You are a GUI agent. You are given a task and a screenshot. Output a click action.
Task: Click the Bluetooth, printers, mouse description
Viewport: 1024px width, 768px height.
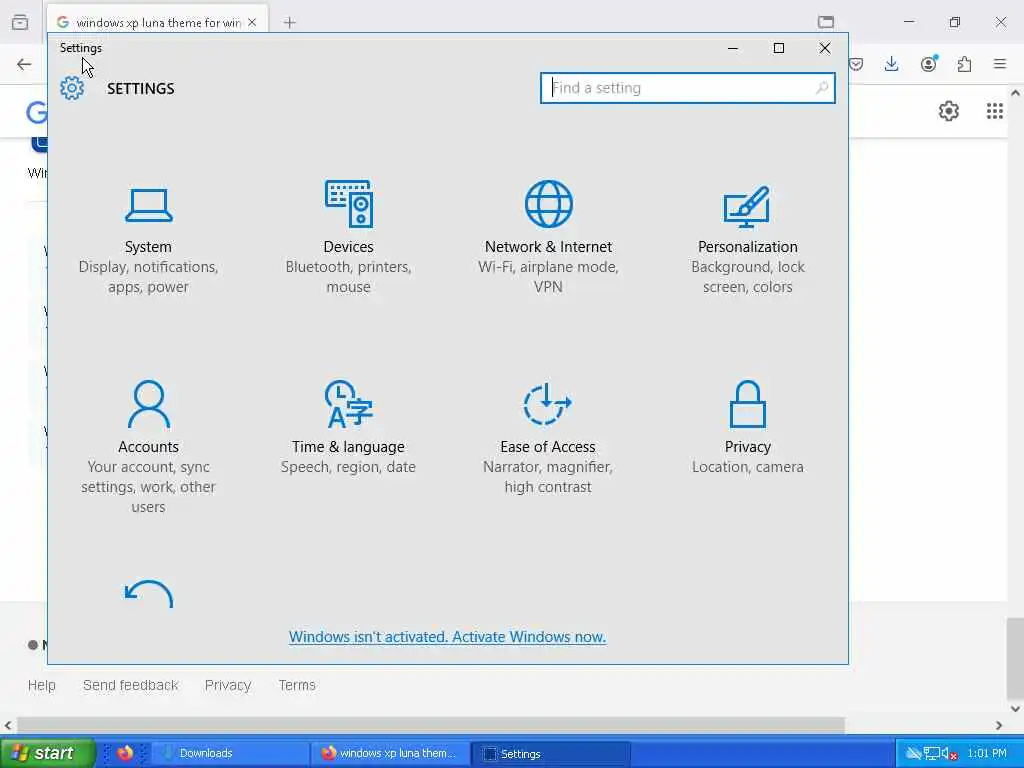pos(348,277)
